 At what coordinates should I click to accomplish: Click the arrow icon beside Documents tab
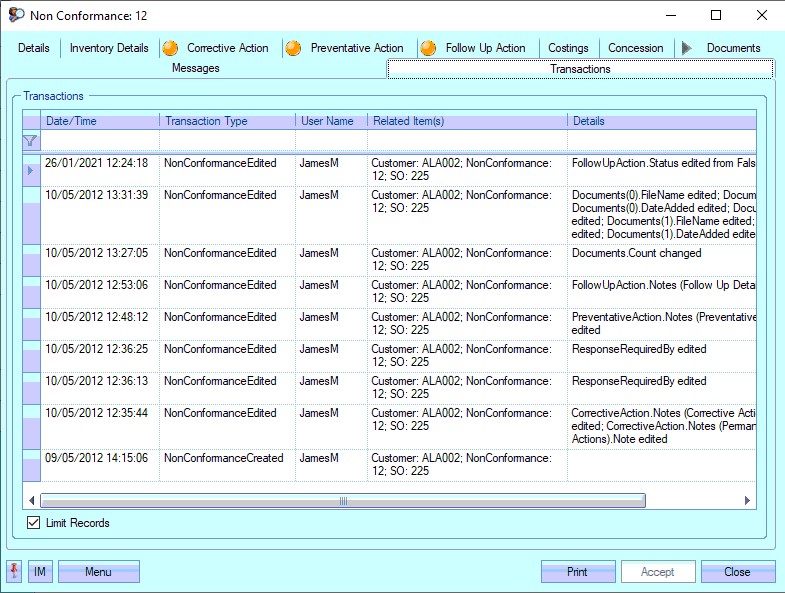[x=686, y=48]
